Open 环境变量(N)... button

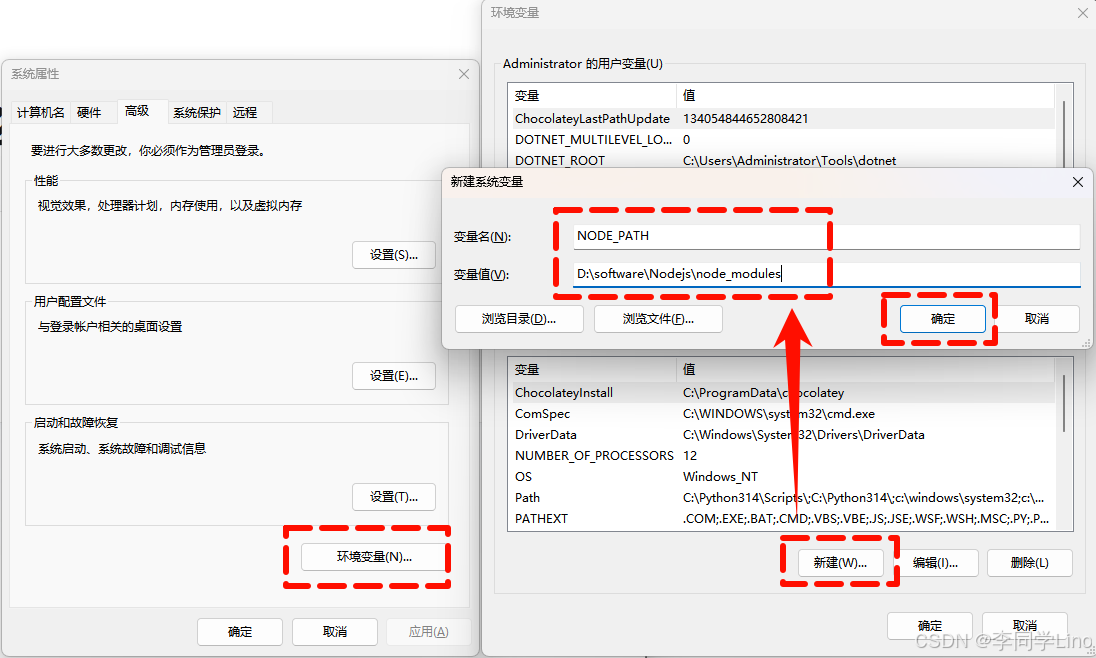pyautogui.click(x=374, y=557)
